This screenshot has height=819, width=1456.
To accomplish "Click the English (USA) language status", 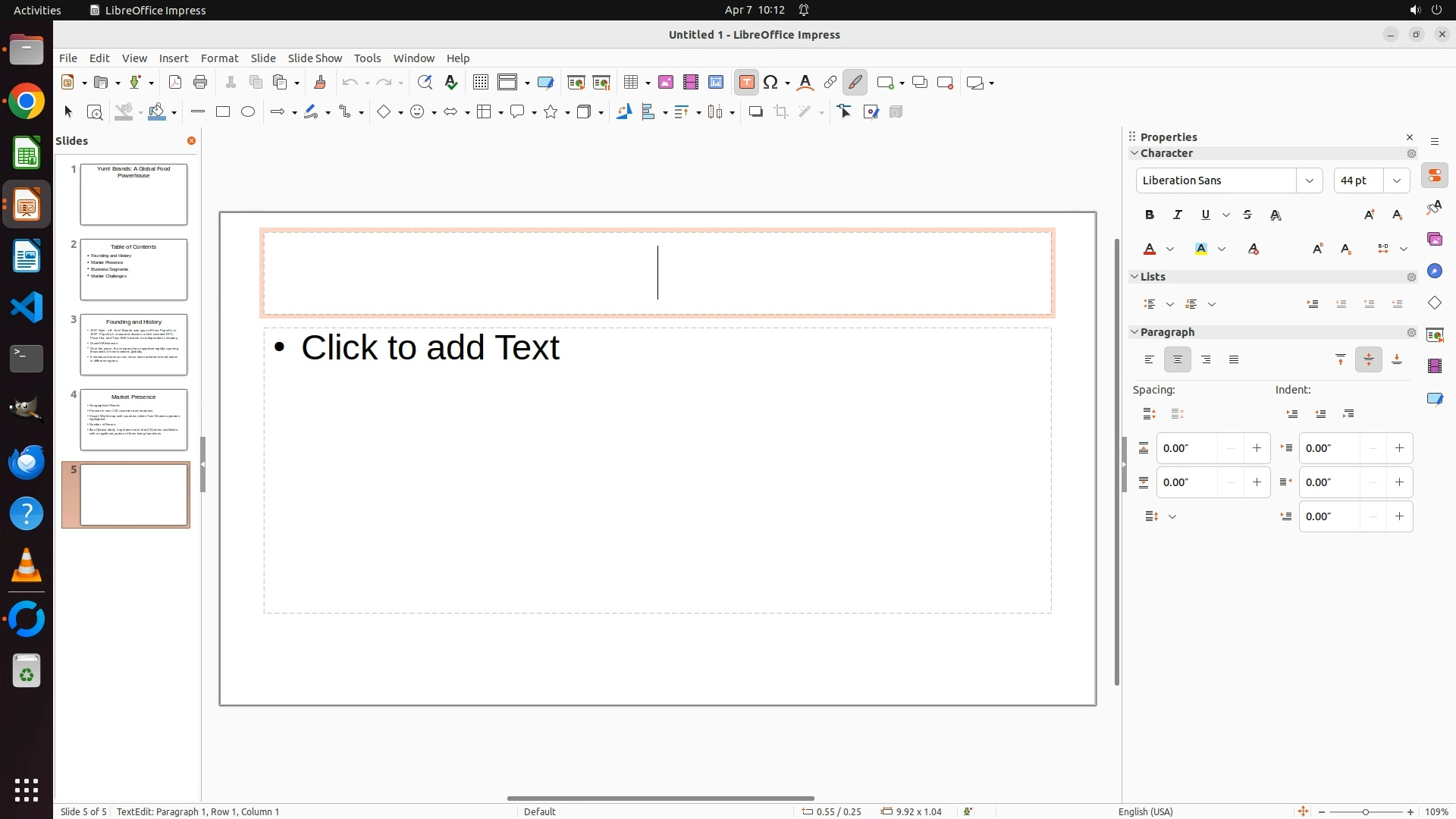I will point(1145,811).
